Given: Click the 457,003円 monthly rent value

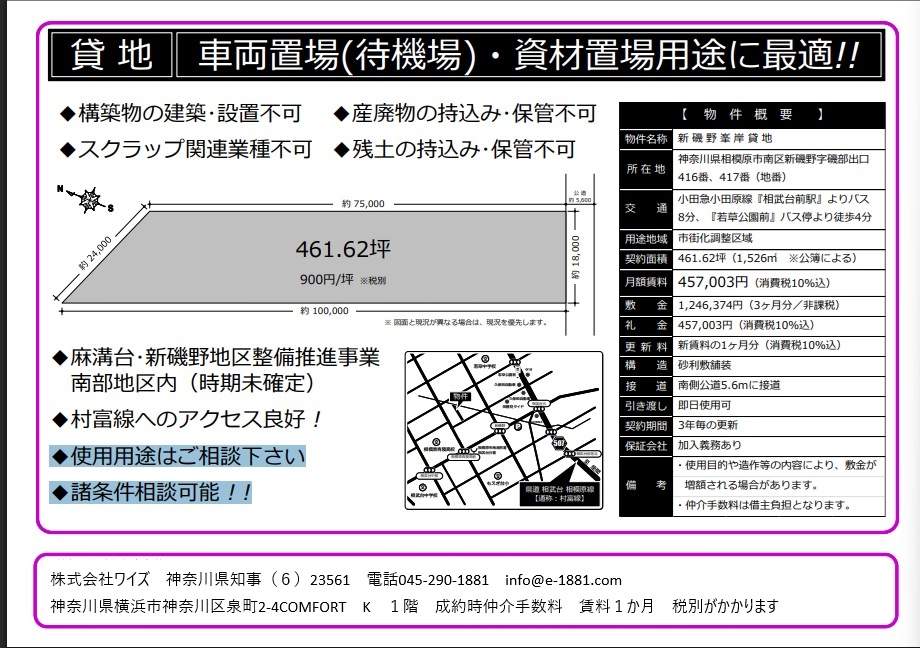Looking at the screenshot, I should tap(712, 283).
